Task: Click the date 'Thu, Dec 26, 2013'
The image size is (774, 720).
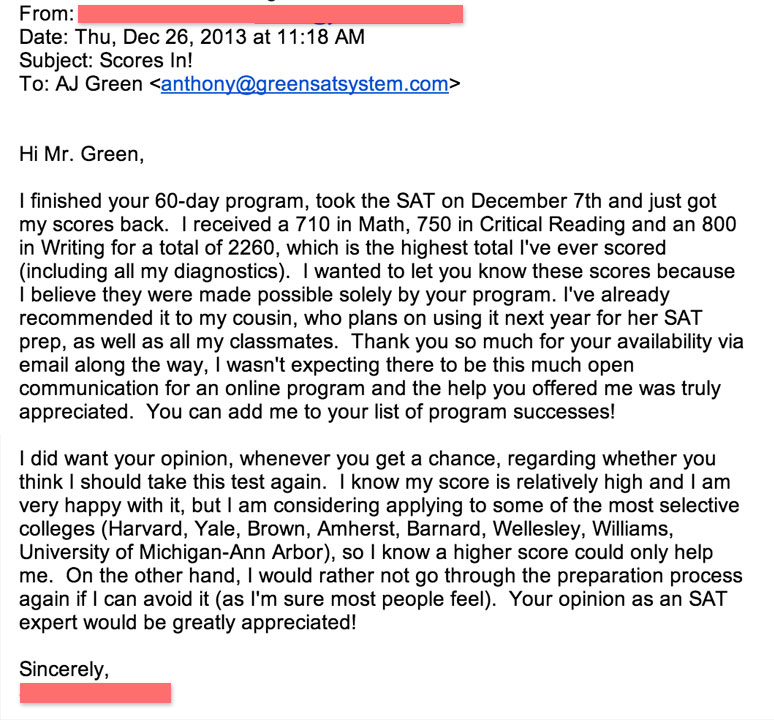Action: [160, 37]
